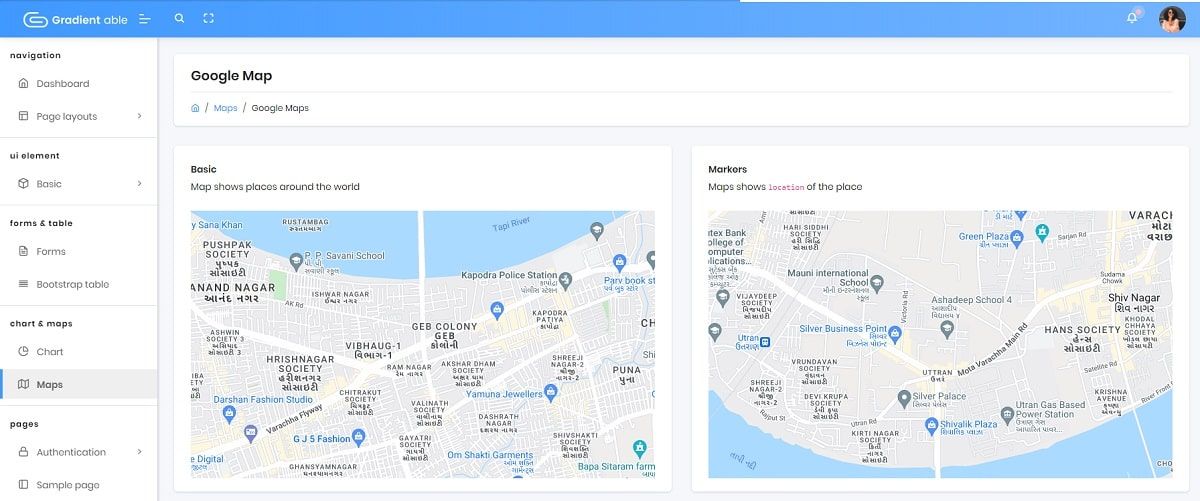Toggle the sidebar collapse menu icon

(x=145, y=19)
